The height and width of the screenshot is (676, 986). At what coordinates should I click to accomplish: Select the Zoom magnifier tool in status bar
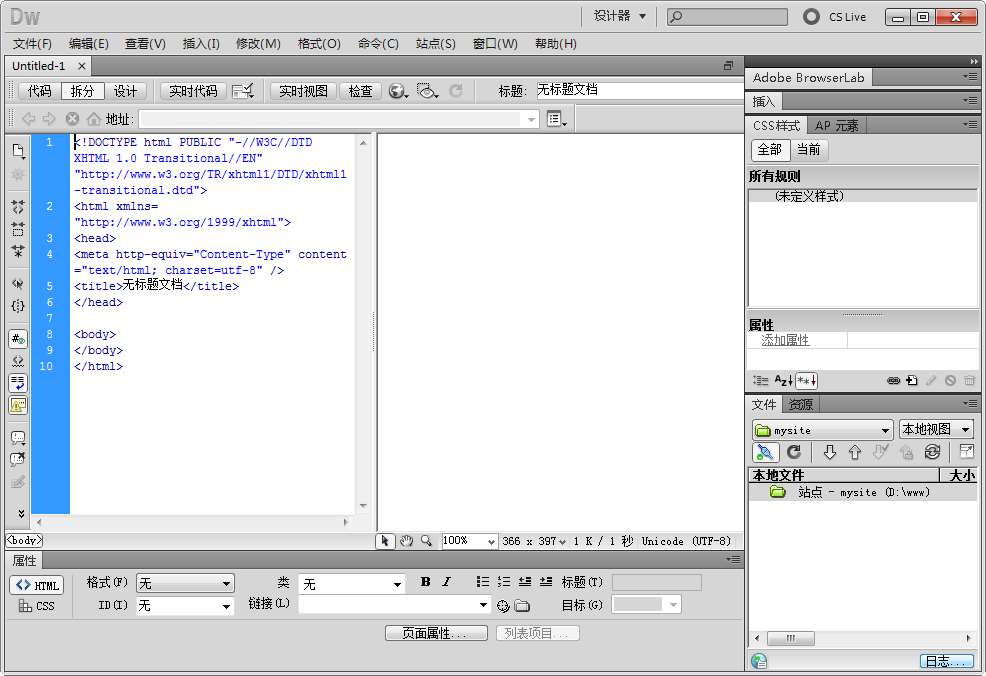coord(427,541)
